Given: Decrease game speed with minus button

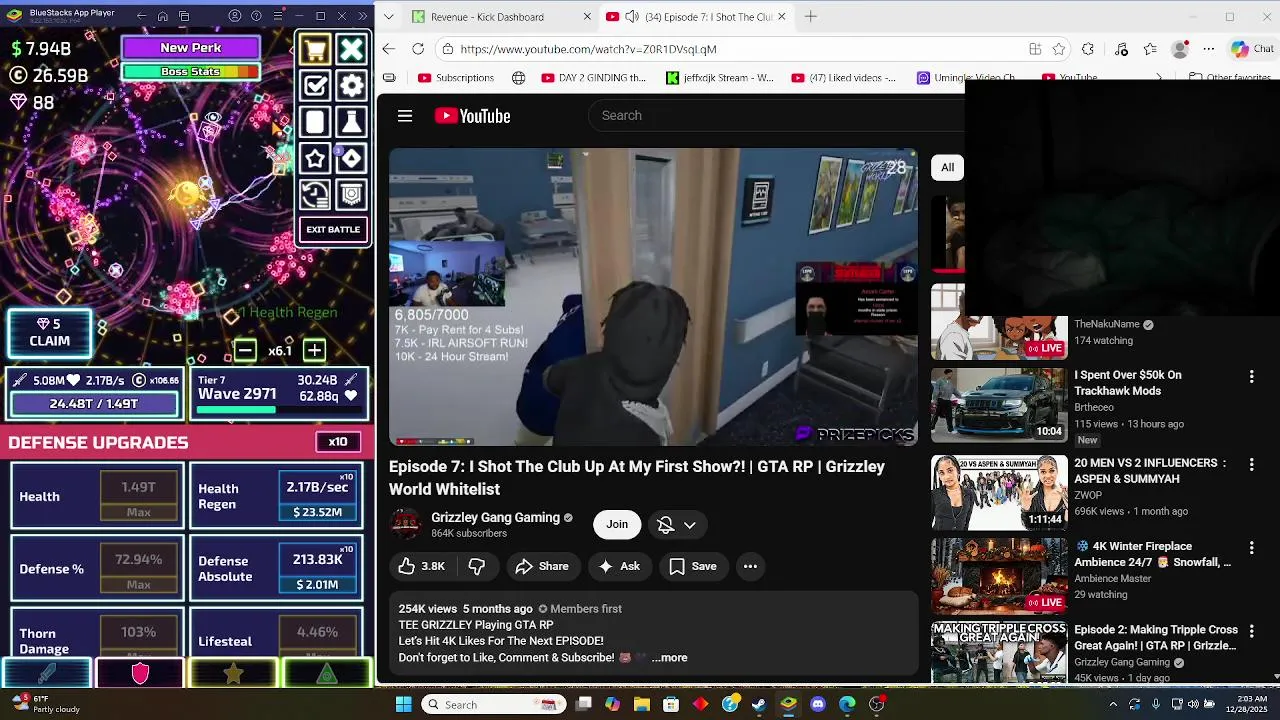Looking at the screenshot, I should point(245,350).
